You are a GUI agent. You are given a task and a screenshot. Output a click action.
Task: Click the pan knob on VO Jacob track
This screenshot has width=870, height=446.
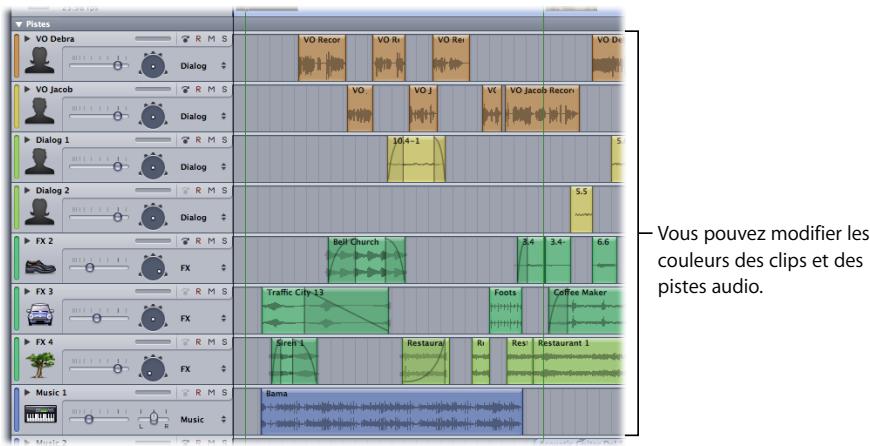pyautogui.click(x=154, y=116)
